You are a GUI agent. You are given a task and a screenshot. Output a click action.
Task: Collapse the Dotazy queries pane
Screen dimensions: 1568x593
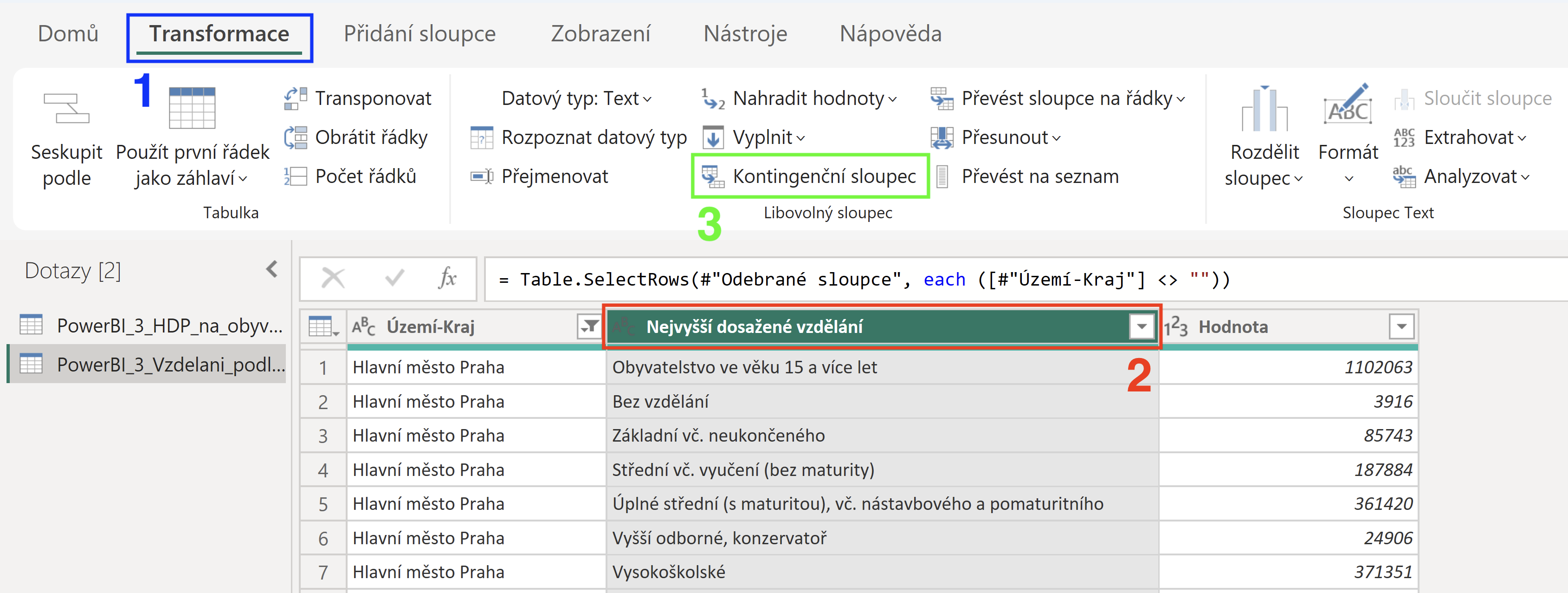(272, 269)
